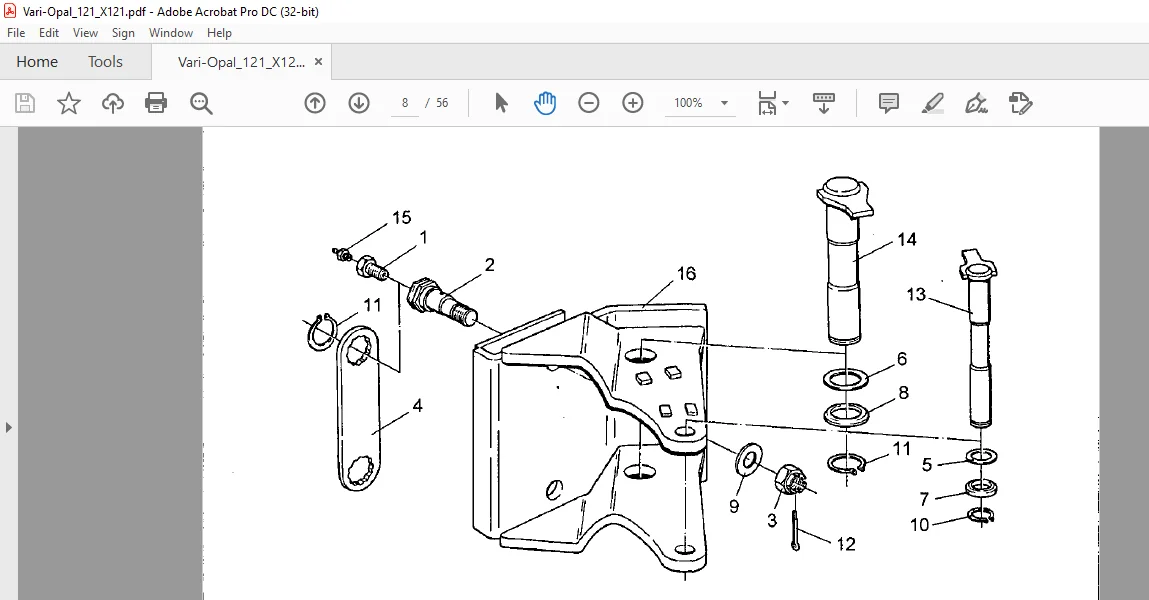This screenshot has width=1149, height=600.
Task: Click the 100% zoom value field
Action: [x=688, y=103]
